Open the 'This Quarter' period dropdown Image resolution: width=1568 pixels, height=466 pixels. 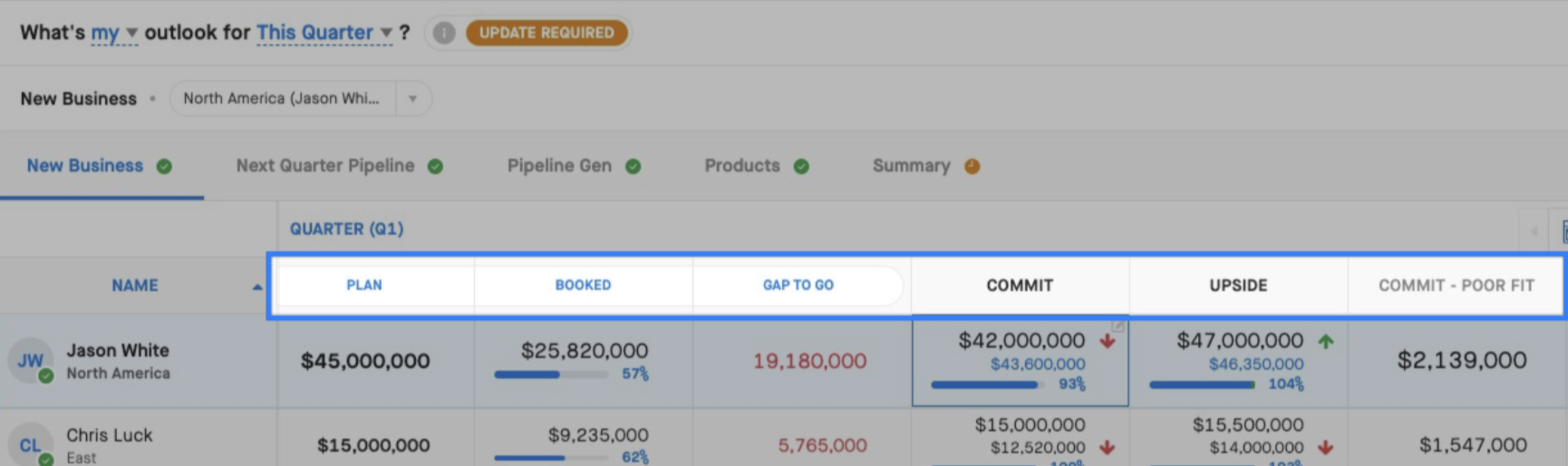[x=324, y=33]
